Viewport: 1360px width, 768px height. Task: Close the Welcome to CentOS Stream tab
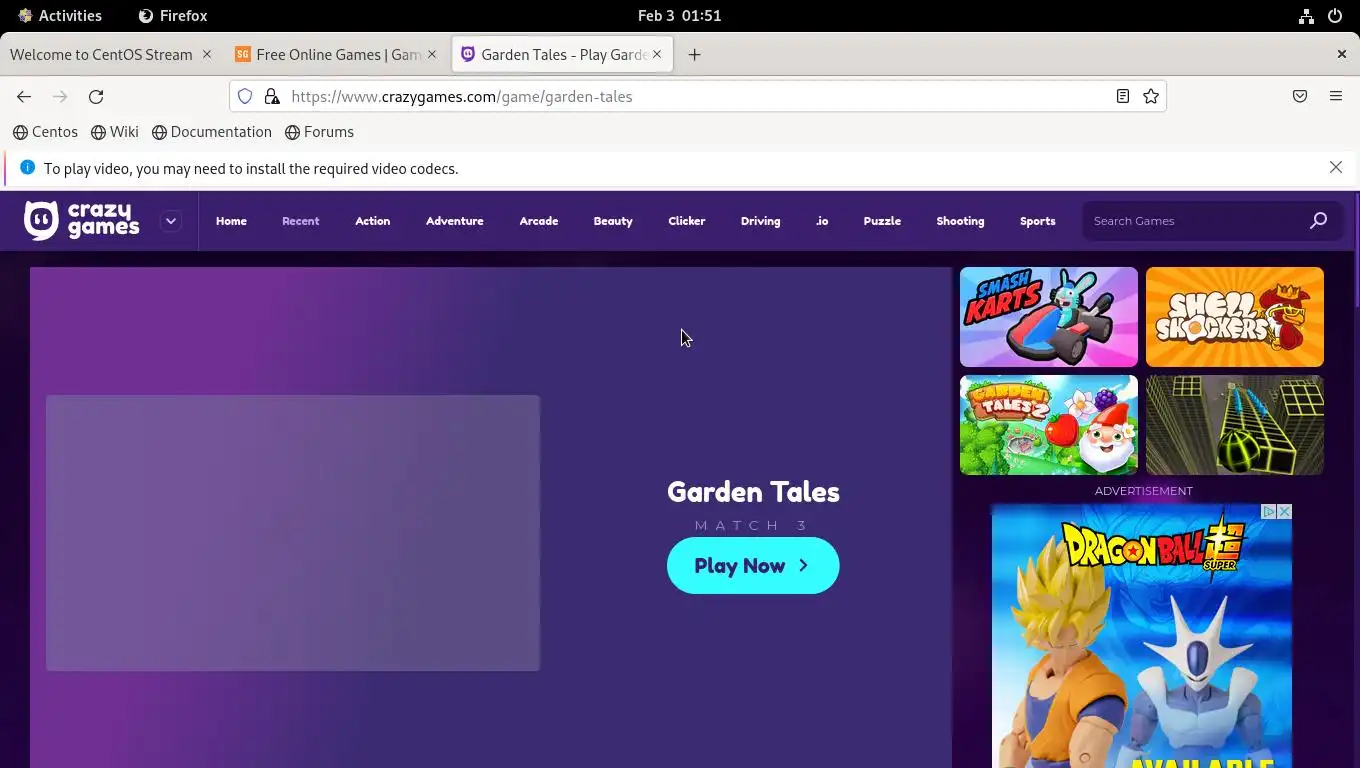(207, 55)
